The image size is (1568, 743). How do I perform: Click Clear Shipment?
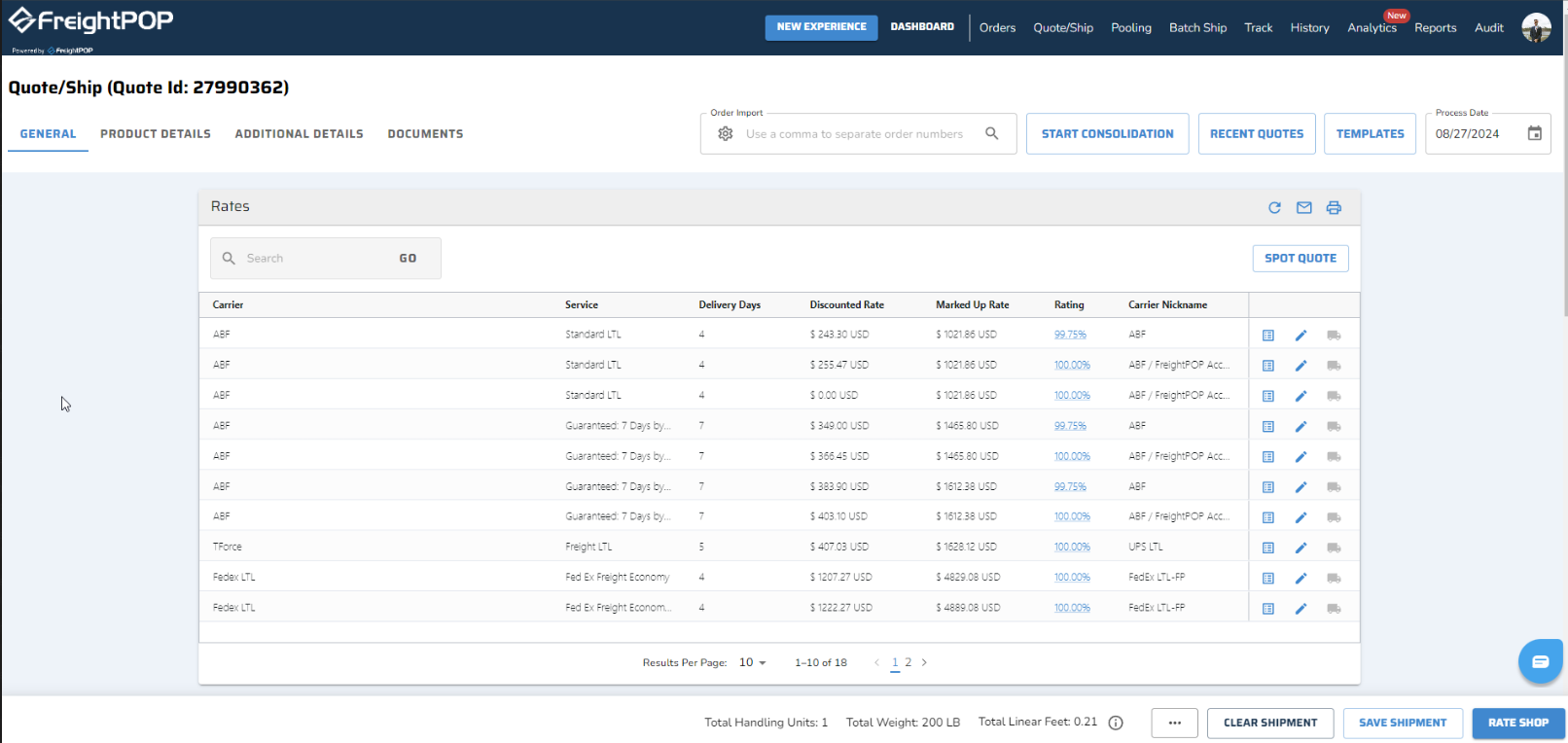point(1270,723)
